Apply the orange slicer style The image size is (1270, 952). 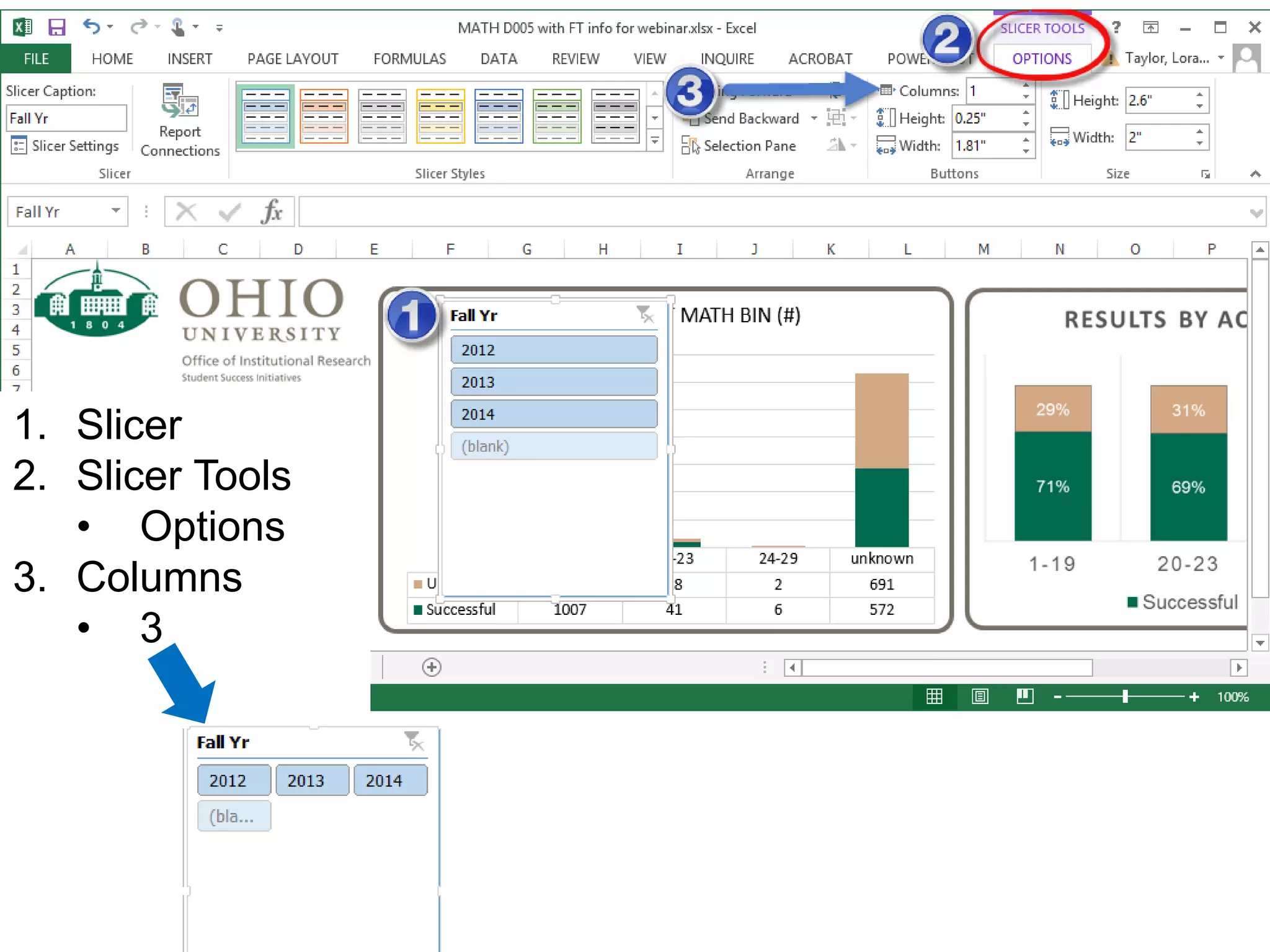tap(324, 117)
